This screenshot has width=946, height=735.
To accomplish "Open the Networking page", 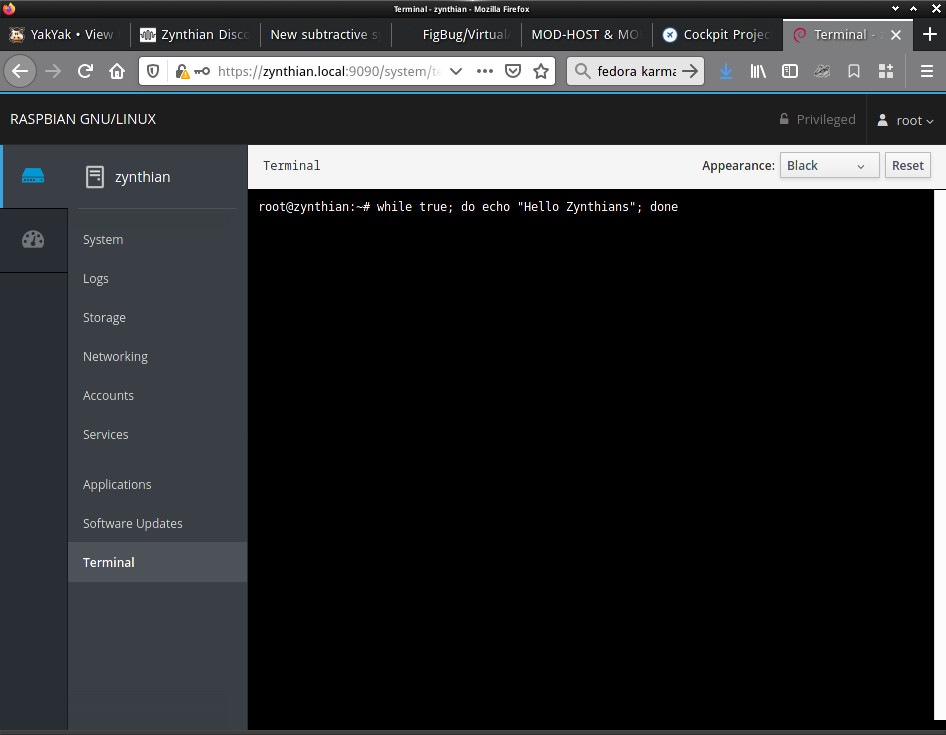I will 157,357.
